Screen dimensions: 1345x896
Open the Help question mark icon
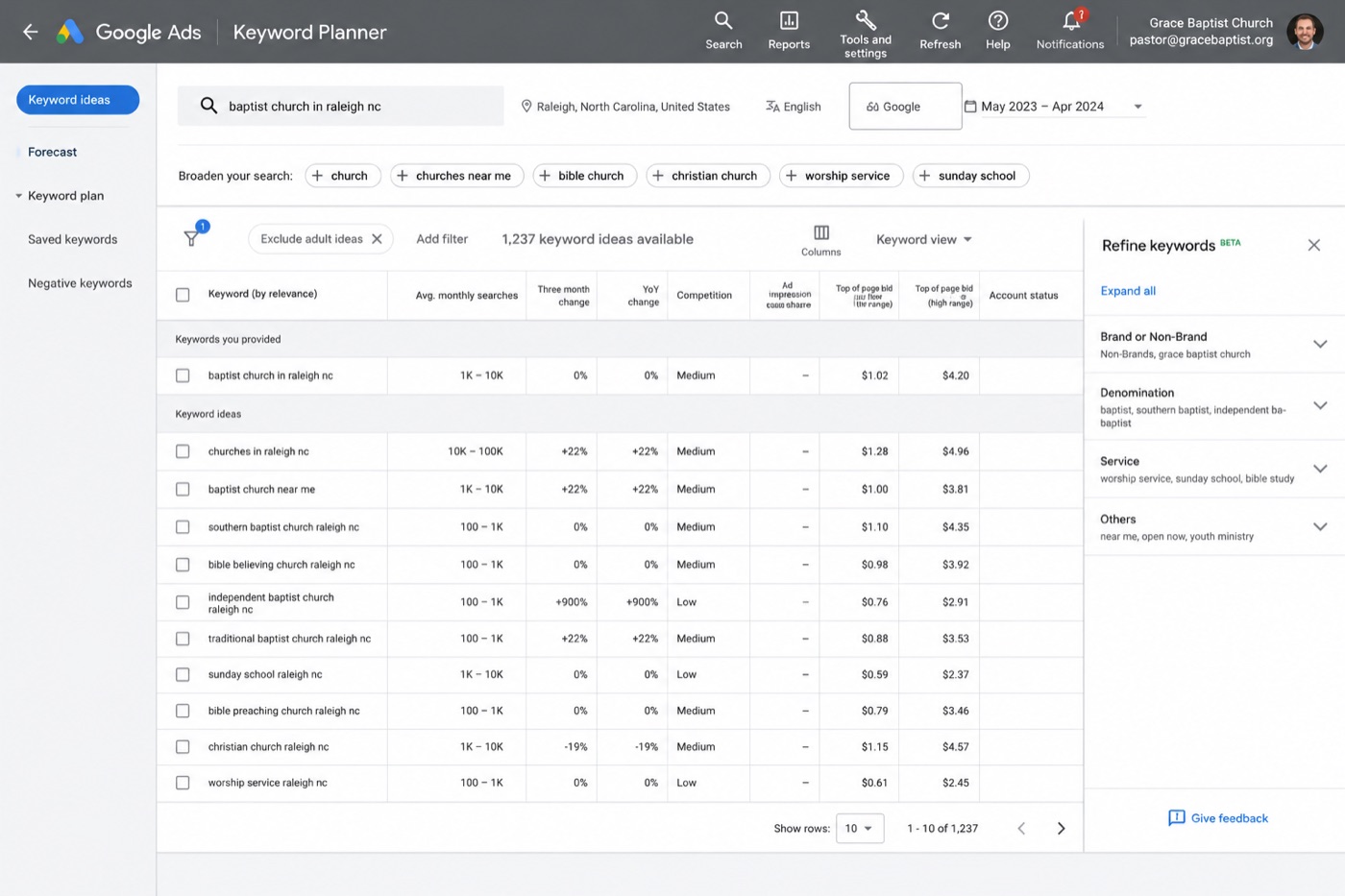[x=998, y=31]
